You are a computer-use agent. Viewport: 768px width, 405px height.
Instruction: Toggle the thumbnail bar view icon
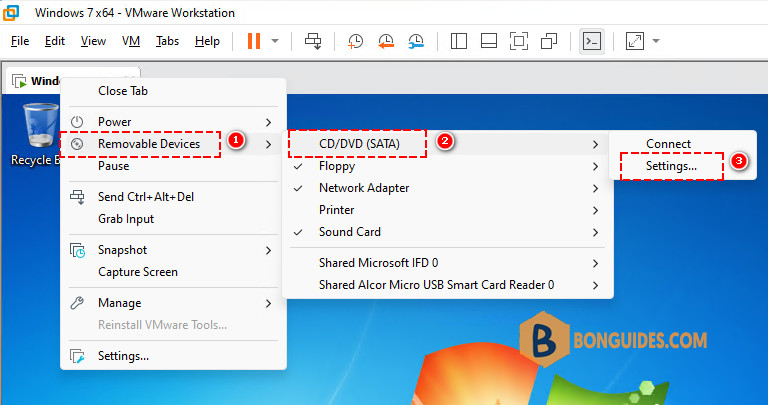[489, 41]
